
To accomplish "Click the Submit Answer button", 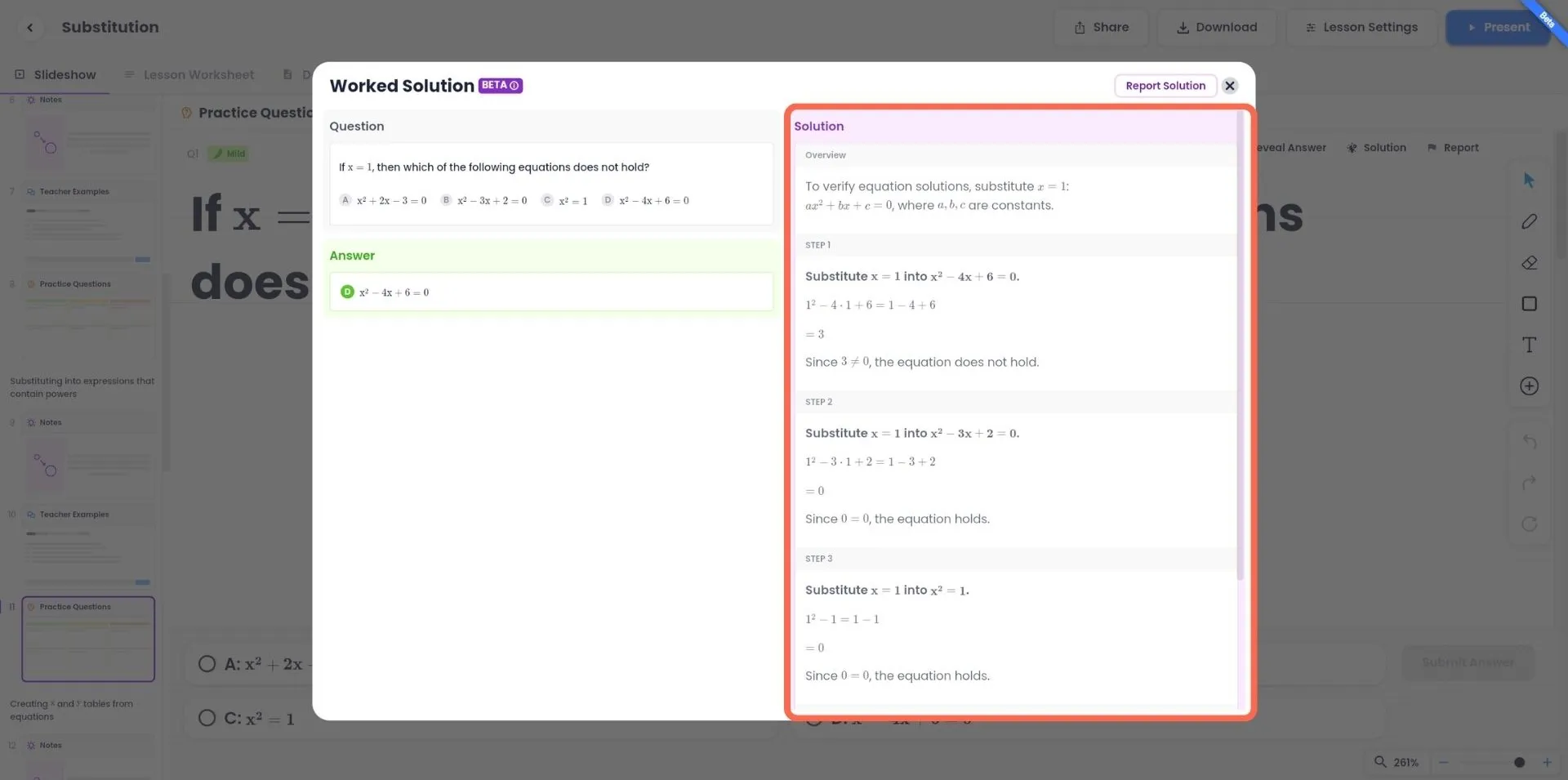I will 1468,662.
